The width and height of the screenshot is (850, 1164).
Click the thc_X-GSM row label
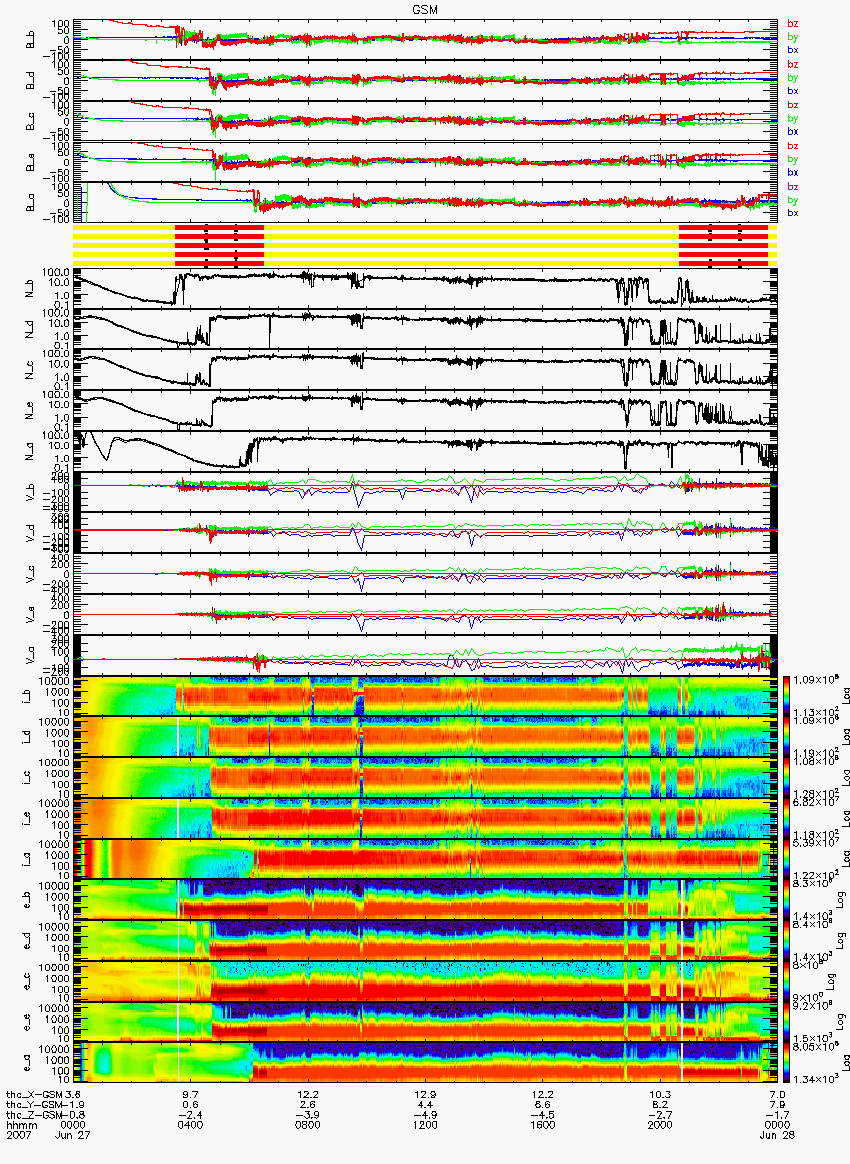pyautogui.click(x=34, y=1095)
